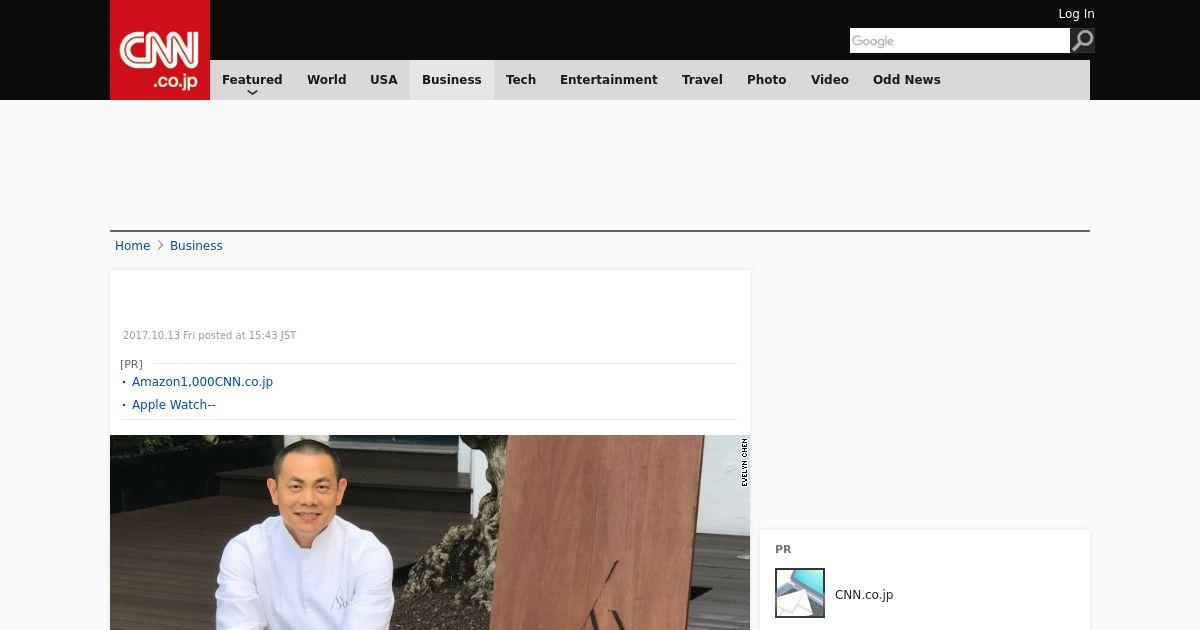Viewport: 1200px width, 630px height.
Task: Open Odd News section
Action: click(x=907, y=80)
